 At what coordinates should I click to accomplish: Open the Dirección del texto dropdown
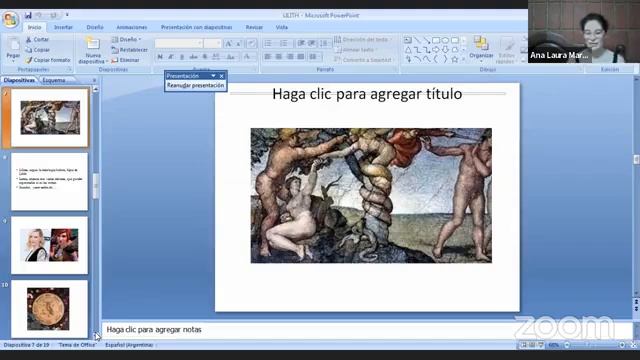(x=363, y=40)
